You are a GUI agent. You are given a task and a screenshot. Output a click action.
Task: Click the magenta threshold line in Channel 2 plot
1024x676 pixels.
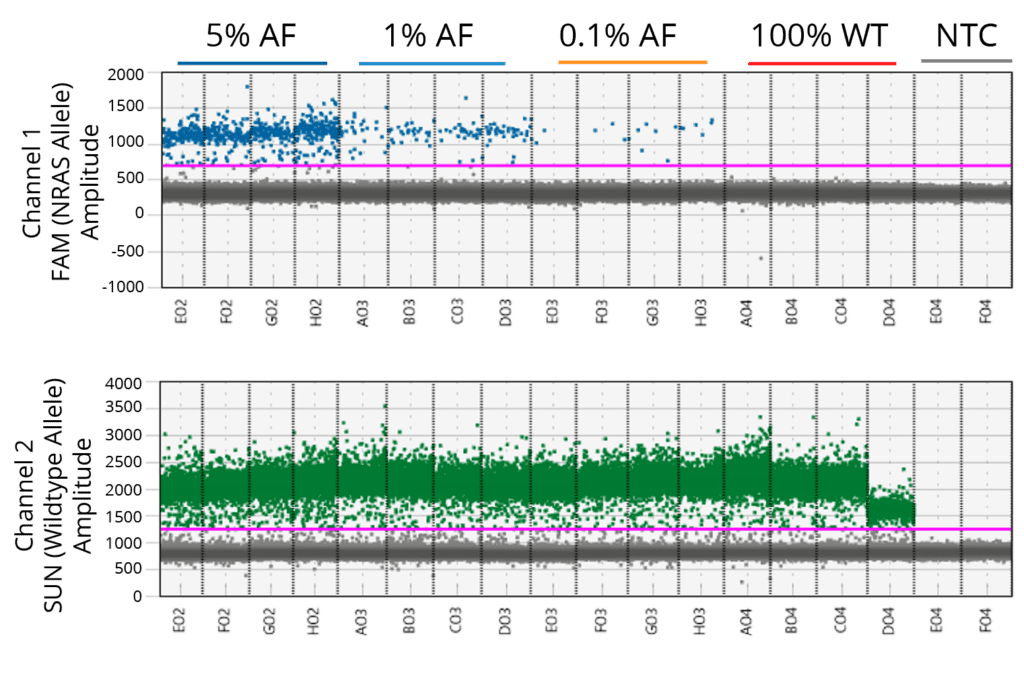(x=580, y=529)
